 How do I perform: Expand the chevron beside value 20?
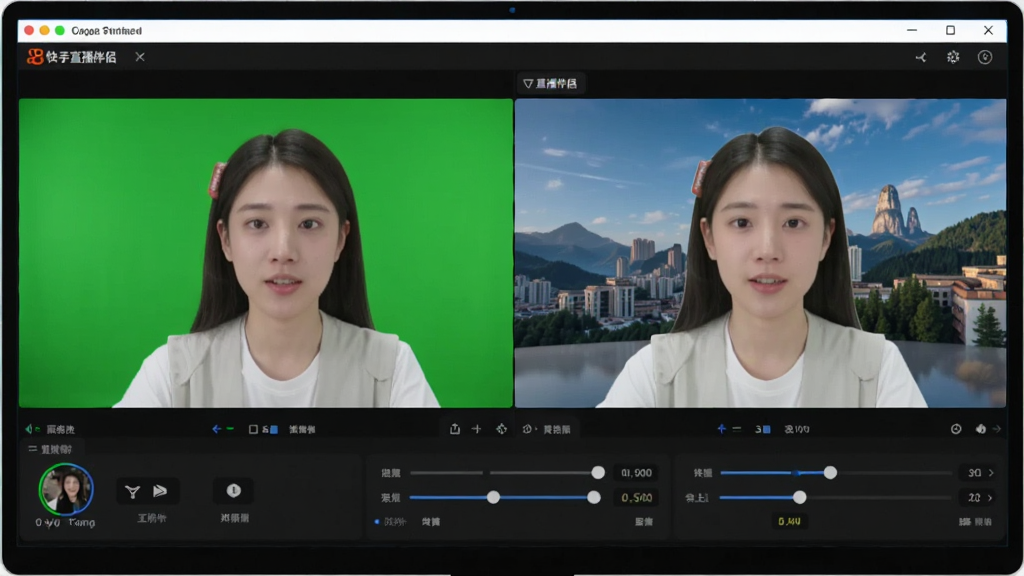tap(991, 498)
